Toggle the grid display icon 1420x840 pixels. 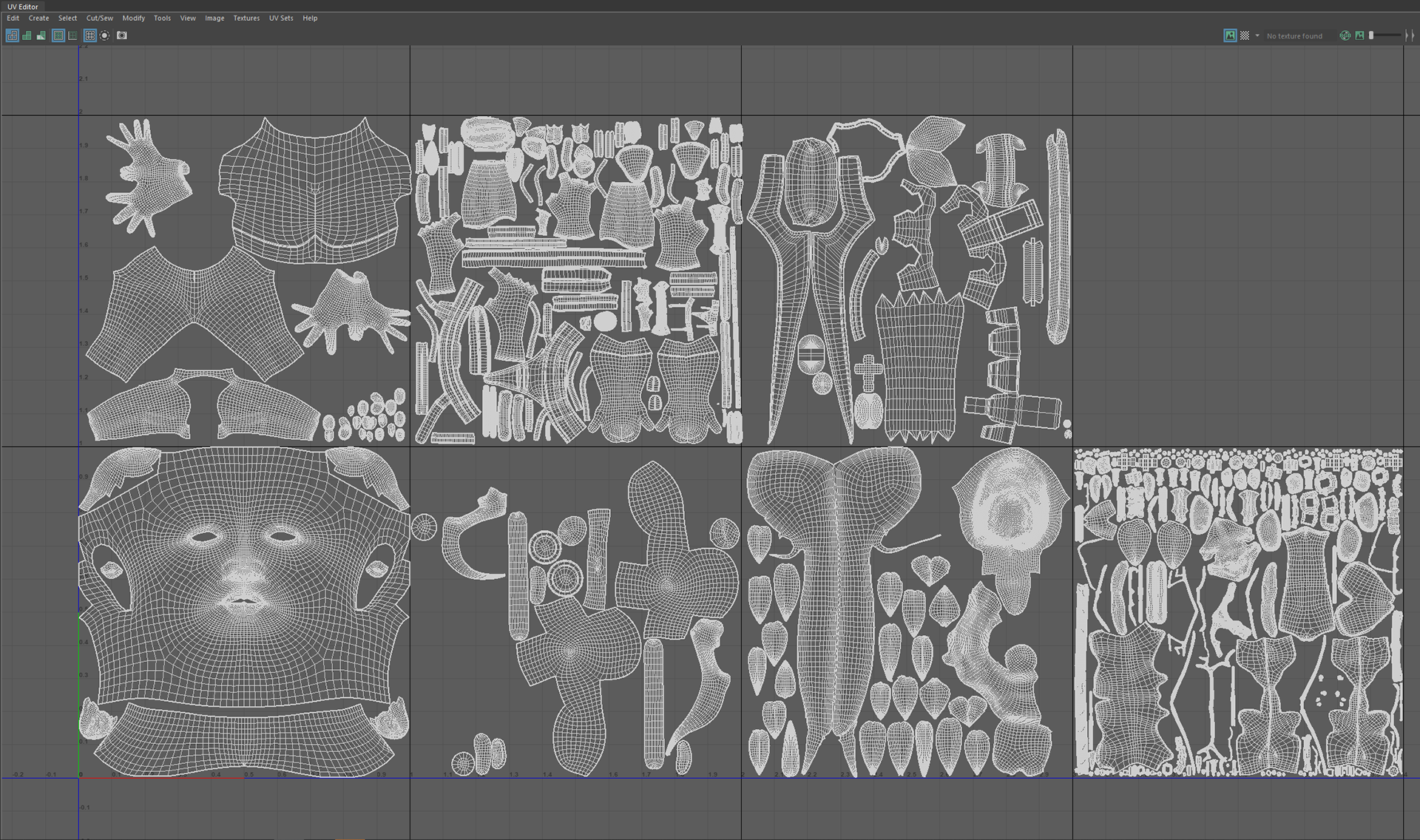[89, 35]
